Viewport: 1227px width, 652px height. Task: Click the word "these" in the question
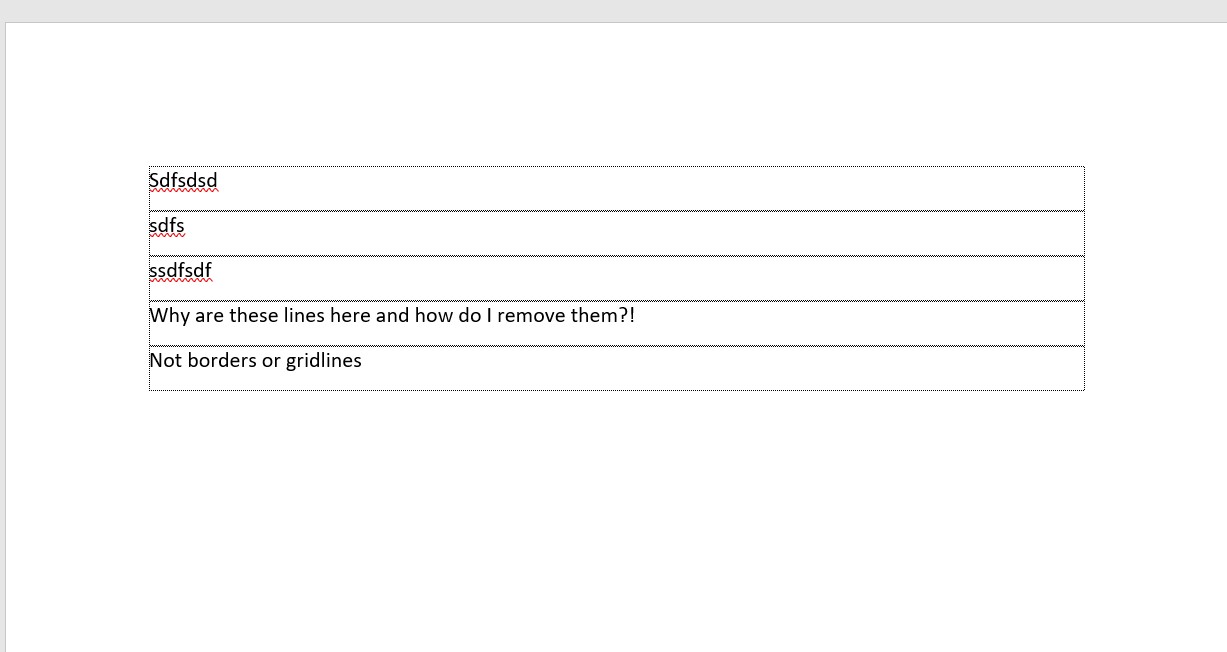point(253,316)
